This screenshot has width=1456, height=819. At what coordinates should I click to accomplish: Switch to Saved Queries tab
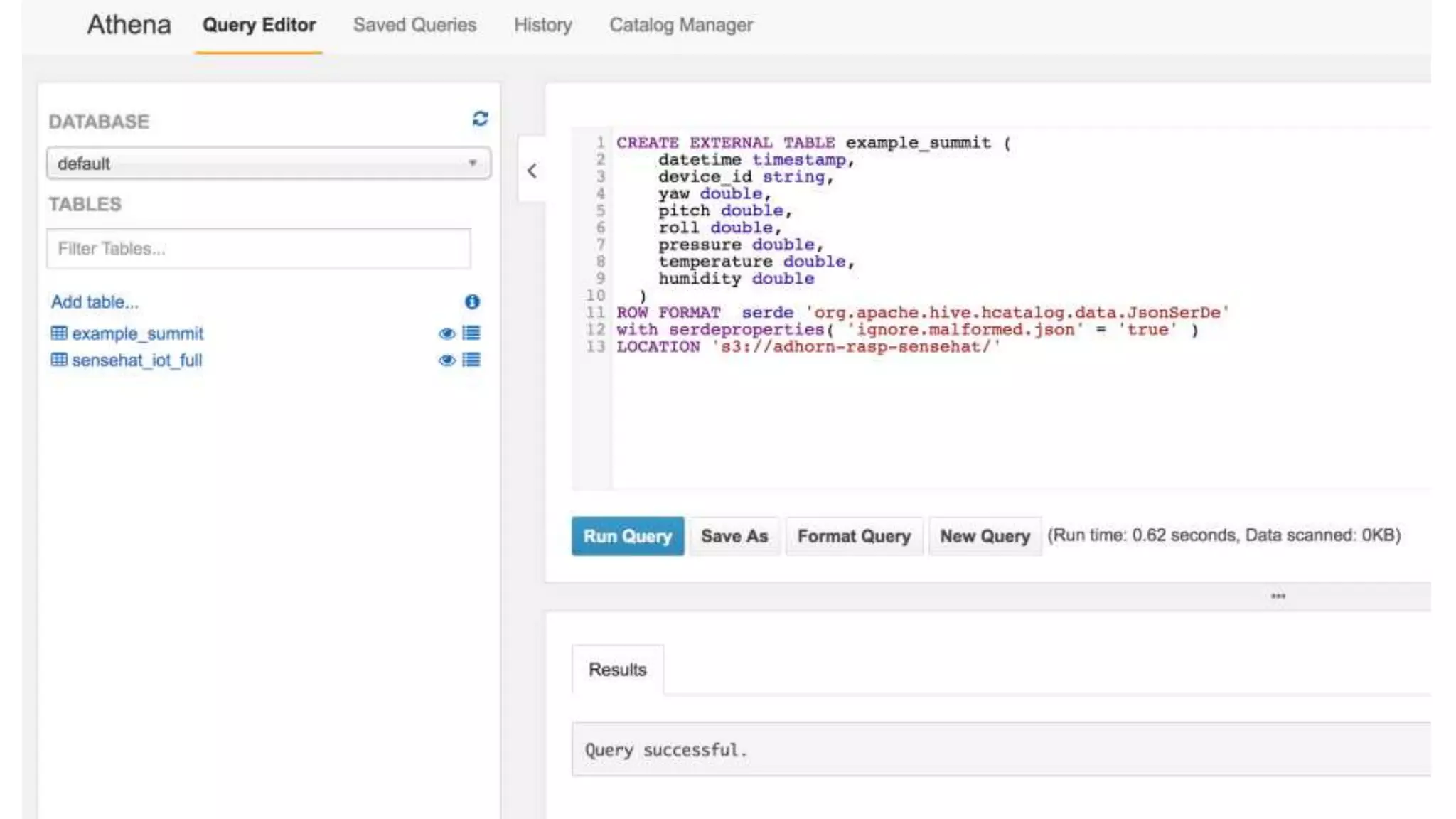pyautogui.click(x=414, y=25)
